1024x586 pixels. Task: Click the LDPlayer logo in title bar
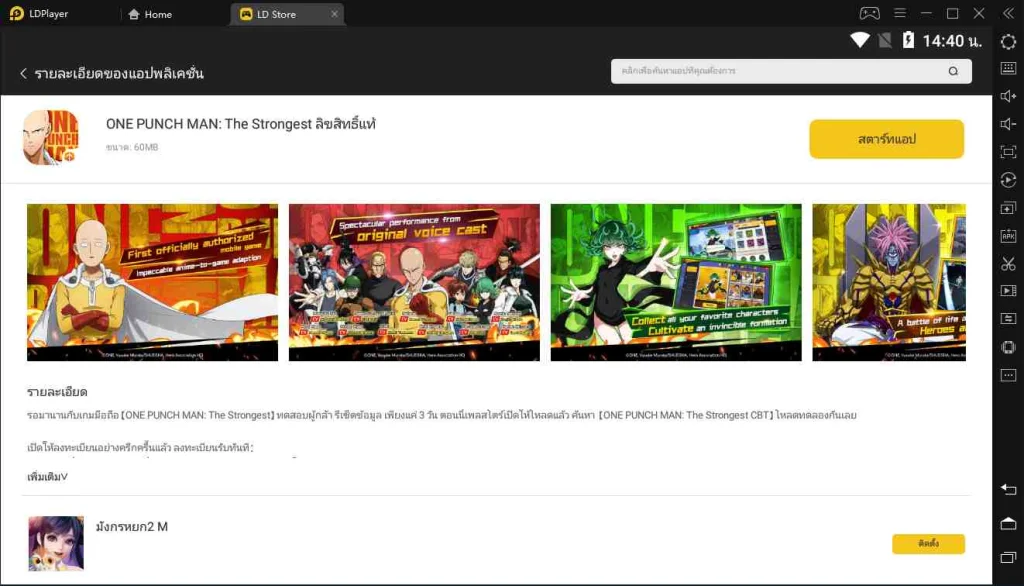point(17,14)
